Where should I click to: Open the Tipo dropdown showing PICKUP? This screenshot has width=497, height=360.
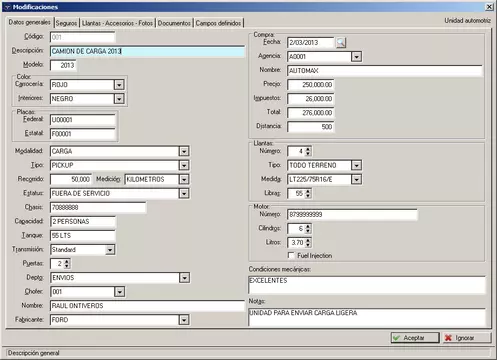click(x=184, y=165)
